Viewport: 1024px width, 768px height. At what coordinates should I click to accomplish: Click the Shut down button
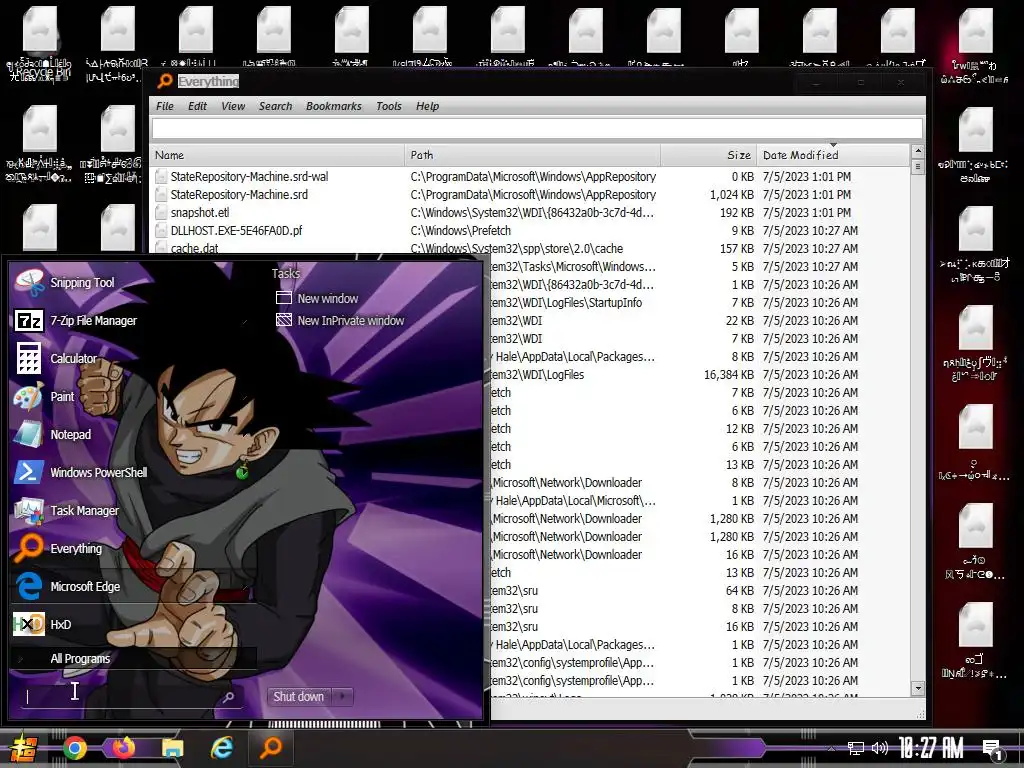[298, 696]
